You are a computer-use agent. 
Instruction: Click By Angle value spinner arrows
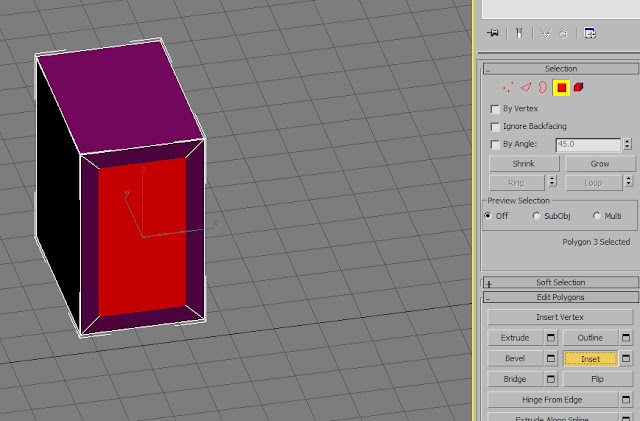click(x=628, y=144)
